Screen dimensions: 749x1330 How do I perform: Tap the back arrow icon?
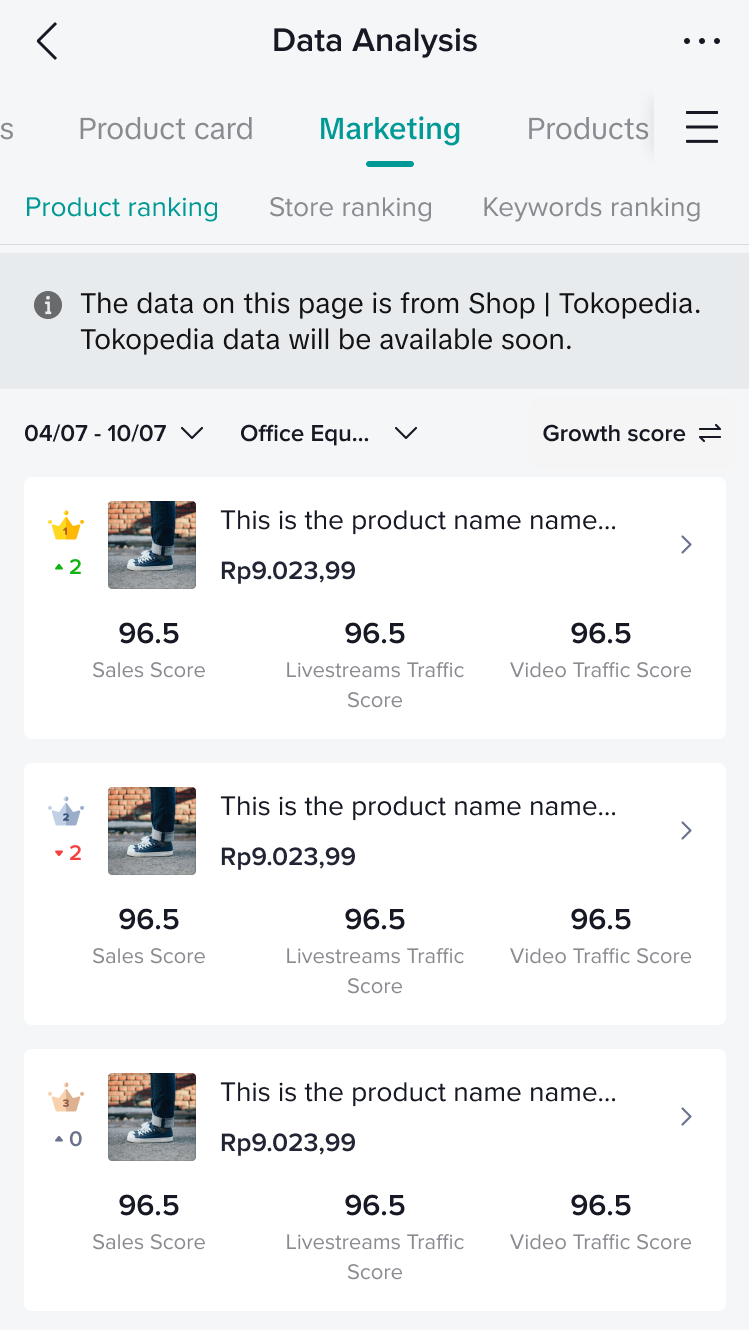47,42
